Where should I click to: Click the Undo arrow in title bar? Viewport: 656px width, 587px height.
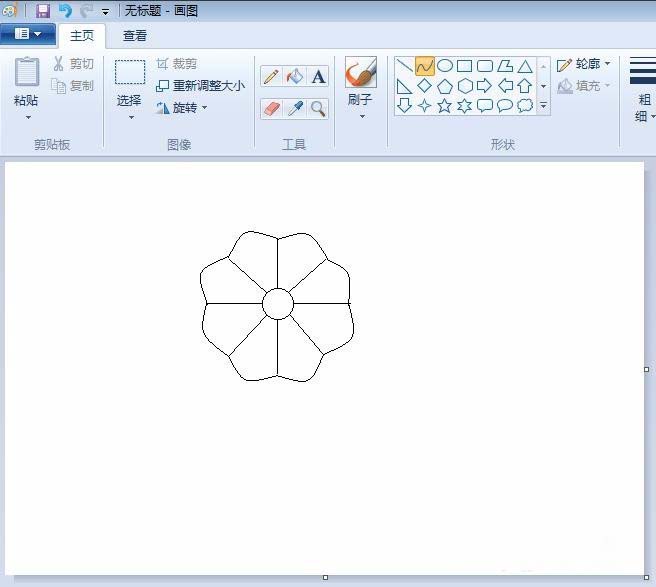coord(65,11)
